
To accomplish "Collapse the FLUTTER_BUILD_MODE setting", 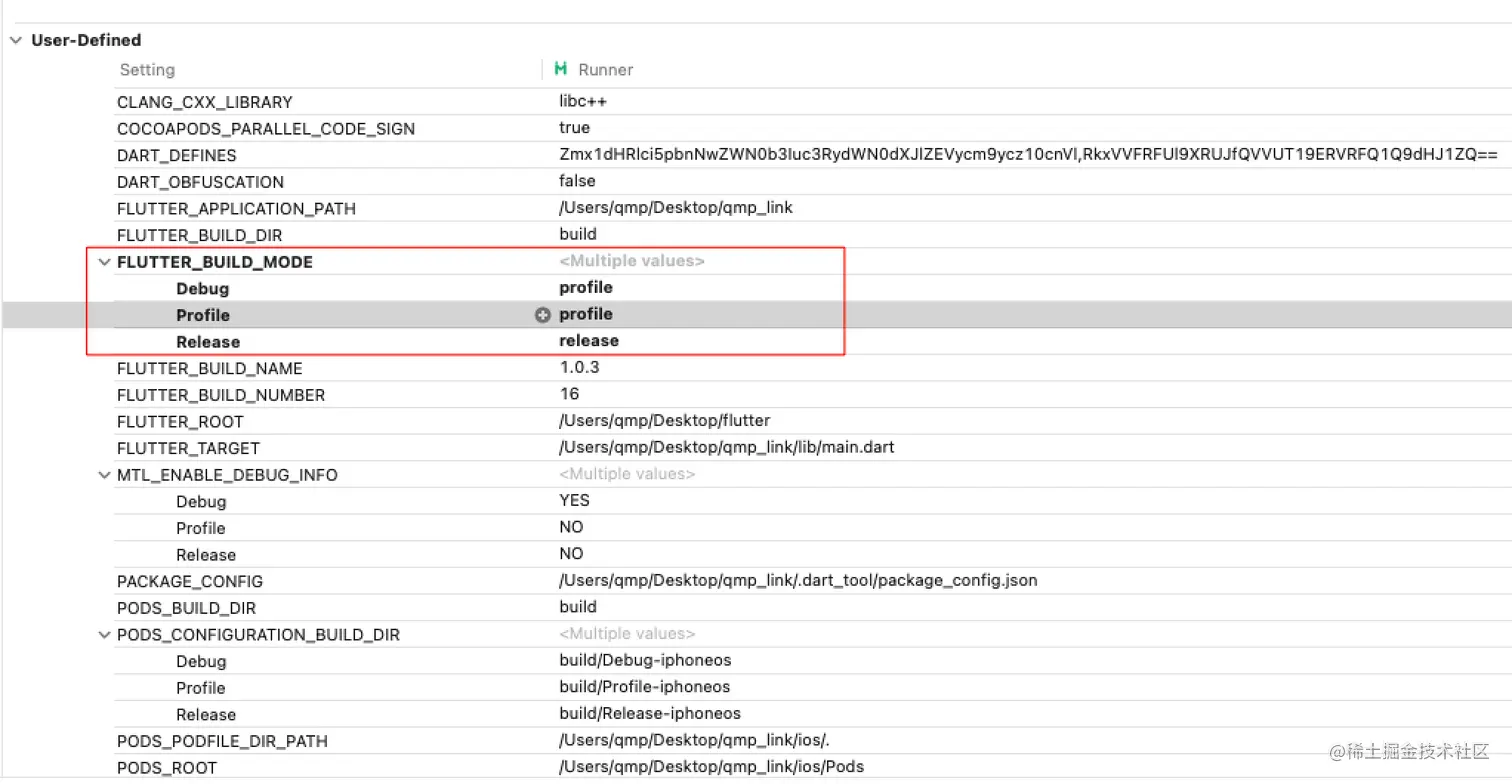I will (104, 261).
